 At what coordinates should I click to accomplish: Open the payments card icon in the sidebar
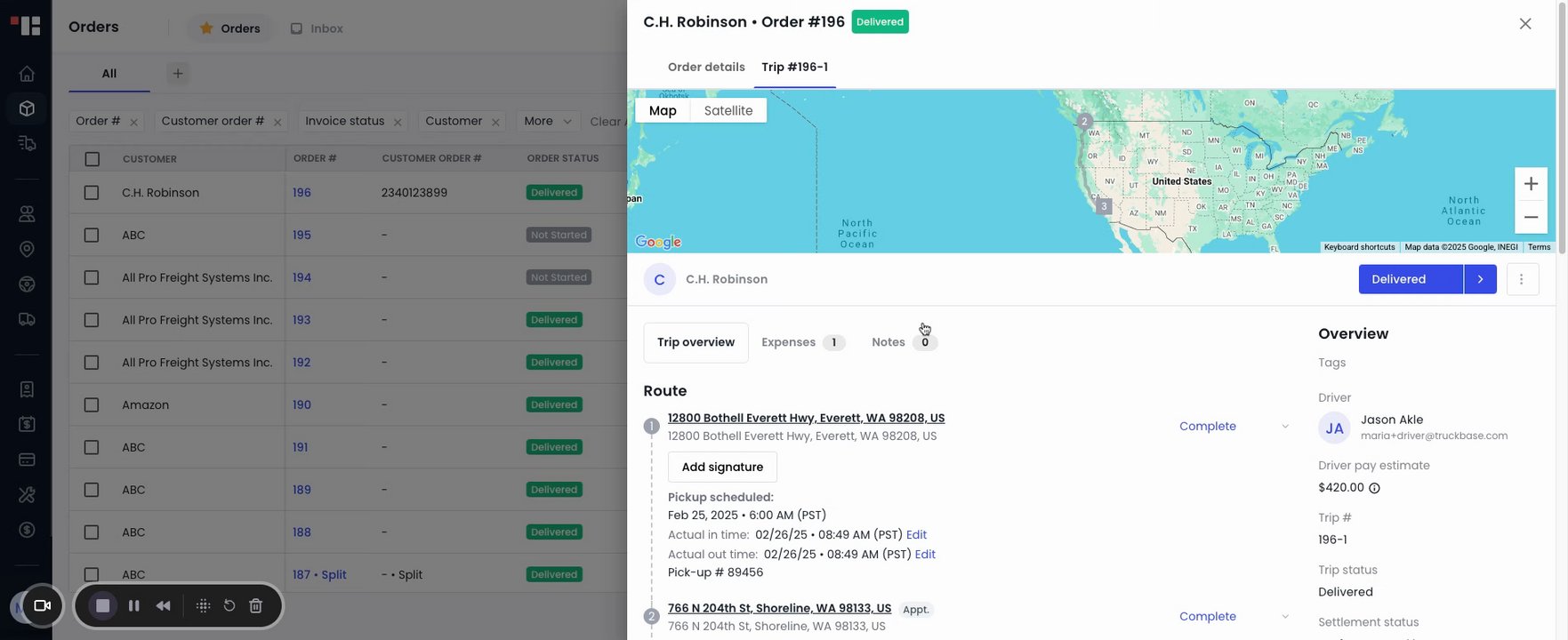[27, 460]
